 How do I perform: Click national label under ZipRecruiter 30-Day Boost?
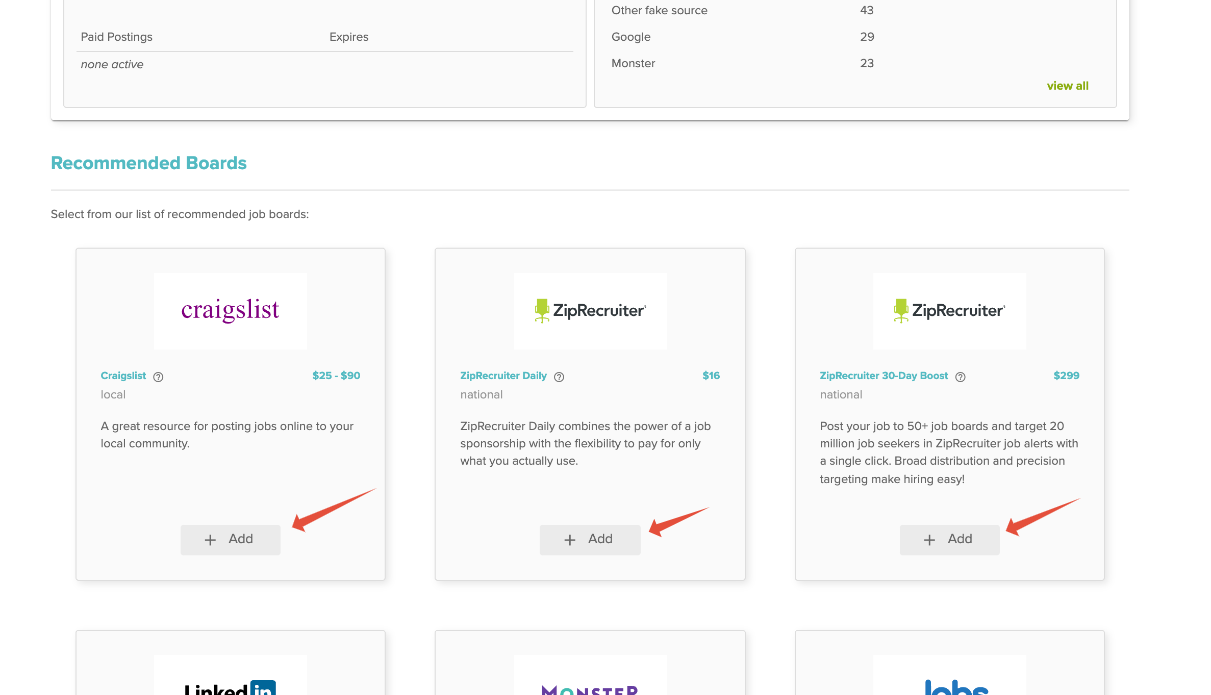[841, 395]
